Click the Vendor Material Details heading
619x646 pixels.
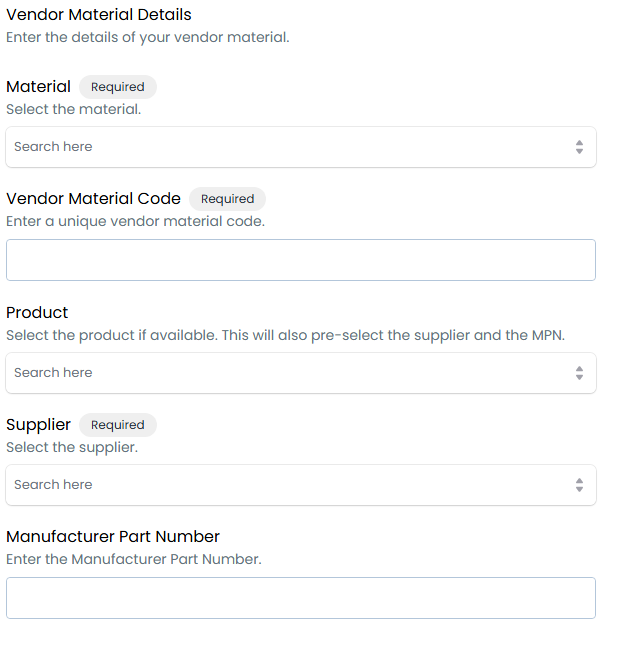[x=99, y=14]
